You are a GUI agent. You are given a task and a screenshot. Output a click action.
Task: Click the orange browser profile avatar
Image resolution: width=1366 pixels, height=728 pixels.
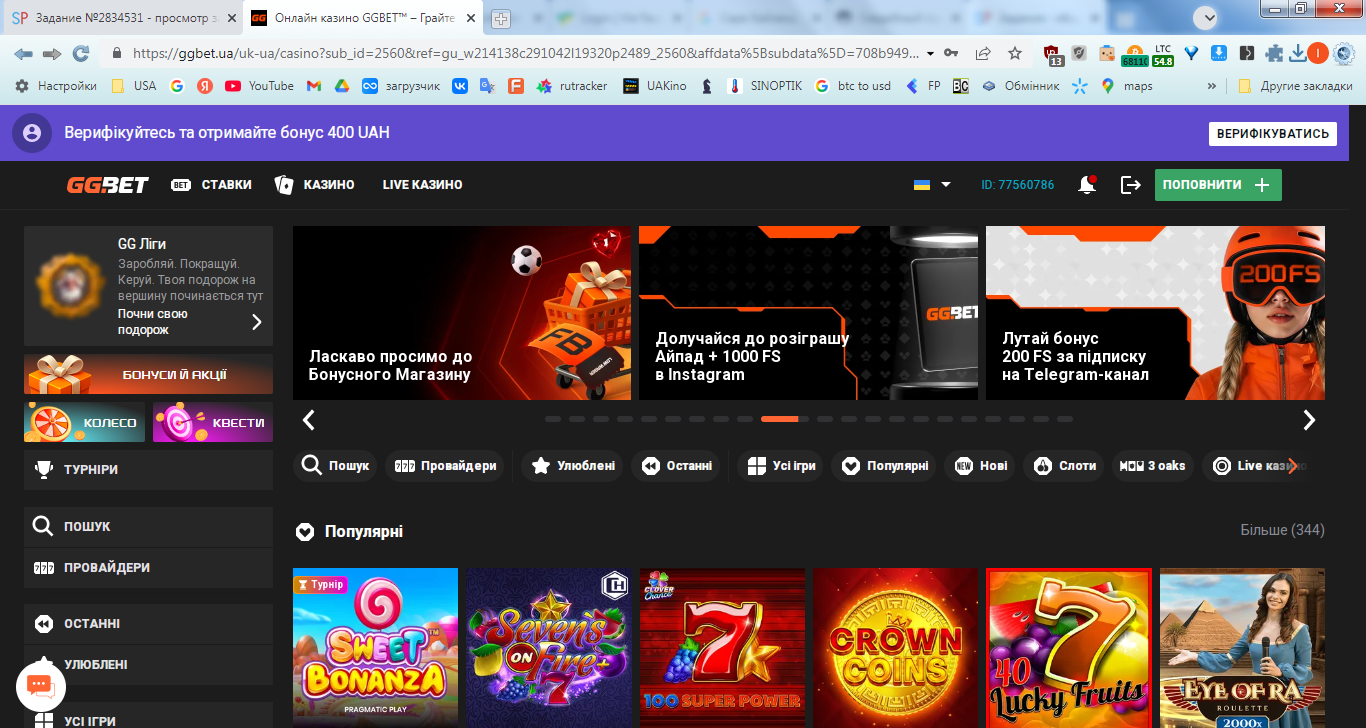(x=1318, y=54)
